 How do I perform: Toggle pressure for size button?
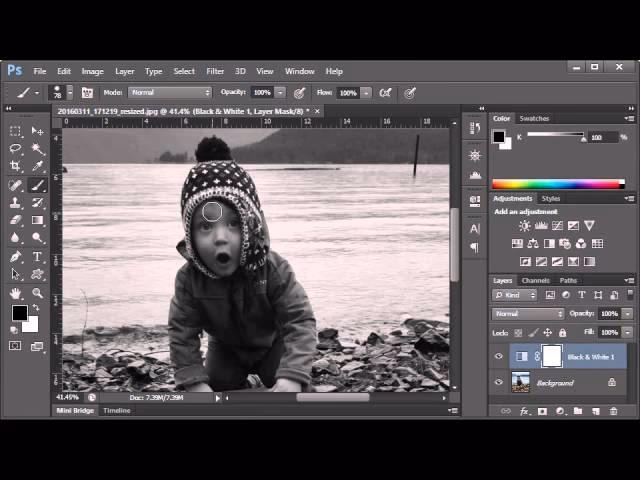point(410,93)
